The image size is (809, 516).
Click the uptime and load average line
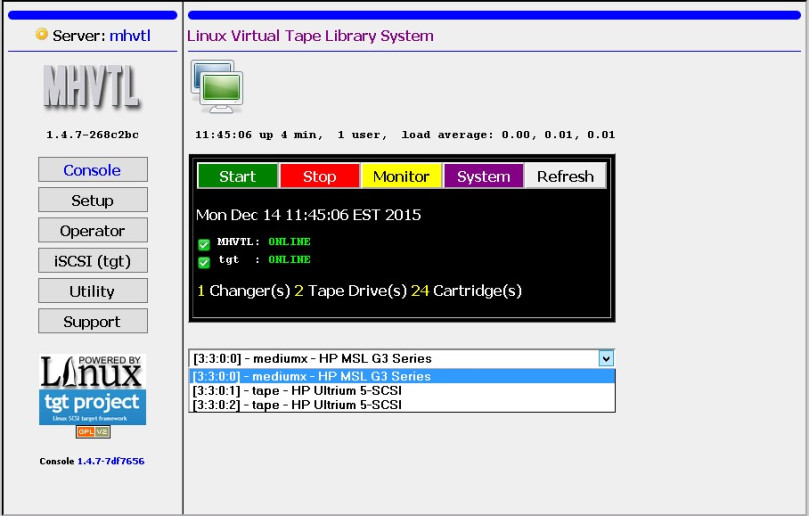405,135
